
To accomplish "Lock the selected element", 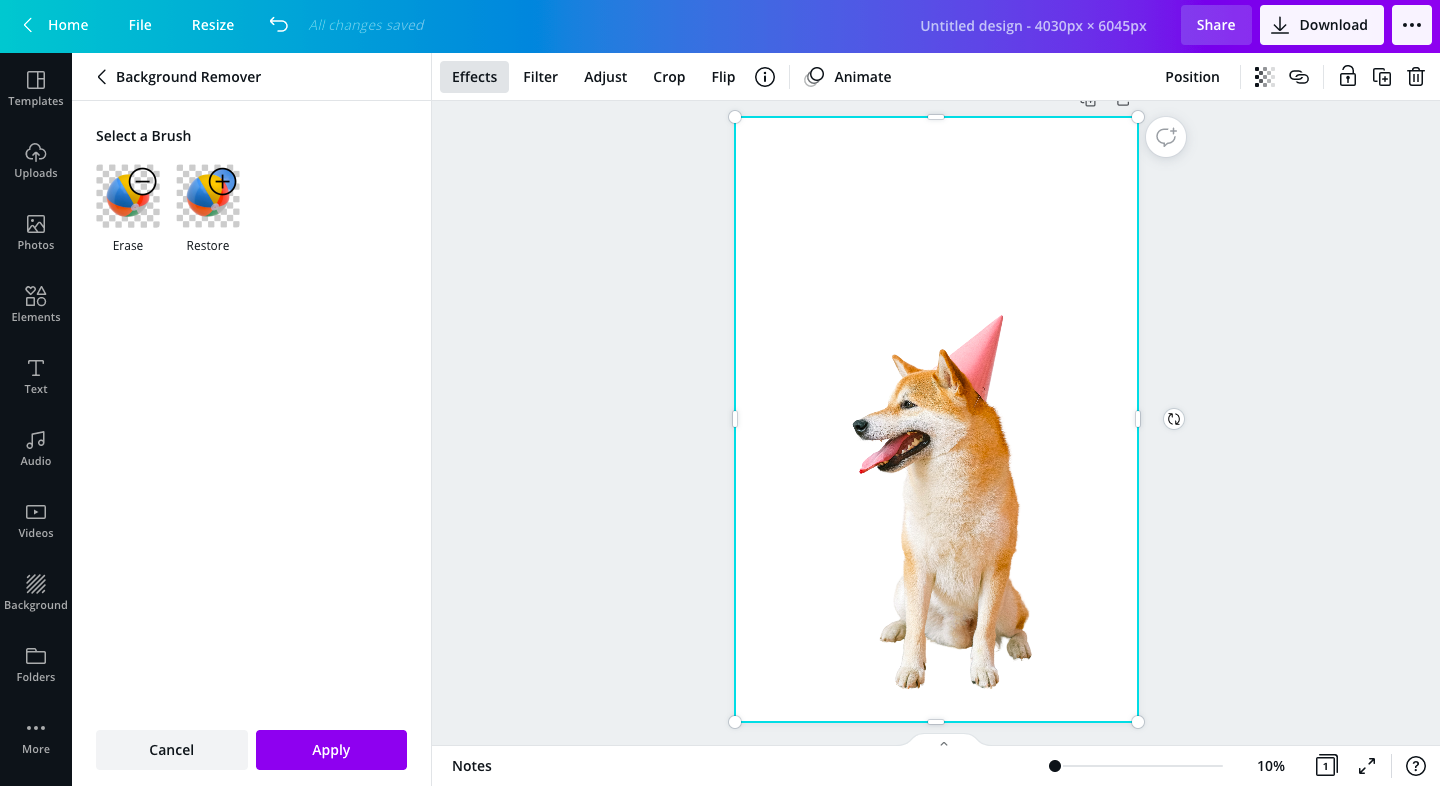I will coord(1347,76).
